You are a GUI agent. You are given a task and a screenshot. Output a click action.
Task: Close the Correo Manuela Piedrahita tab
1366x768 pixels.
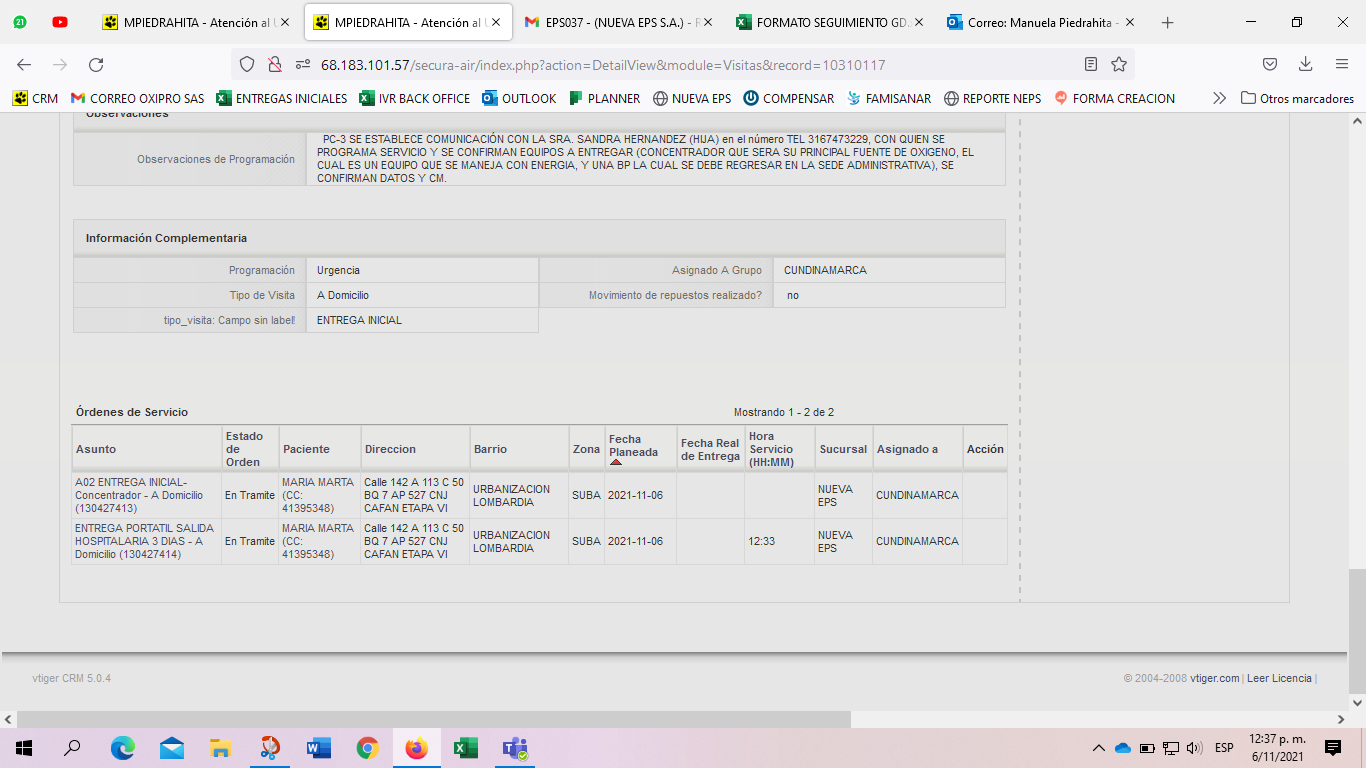(x=1130, y=22)
